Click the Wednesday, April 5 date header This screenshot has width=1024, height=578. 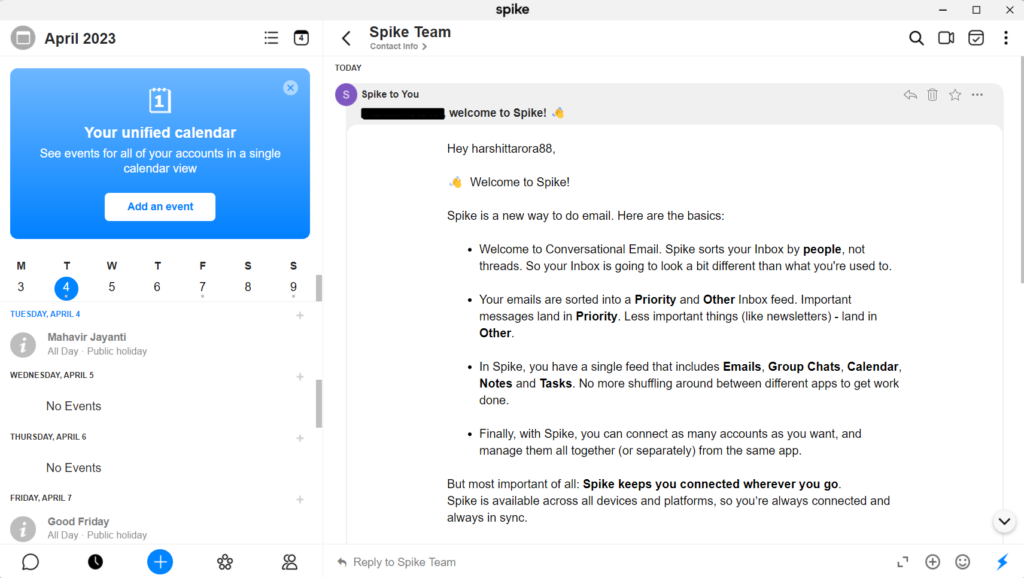(52, 376)
